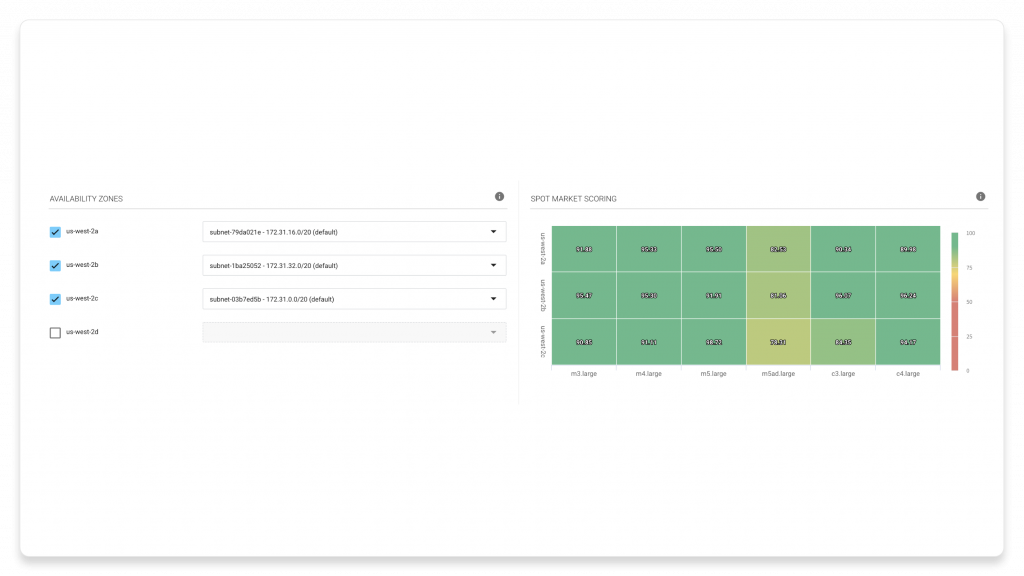This screenshot has width=1024, height=576.
Task: Select the m5.large score cell for us-west-2b
Action: pos(713,295)
